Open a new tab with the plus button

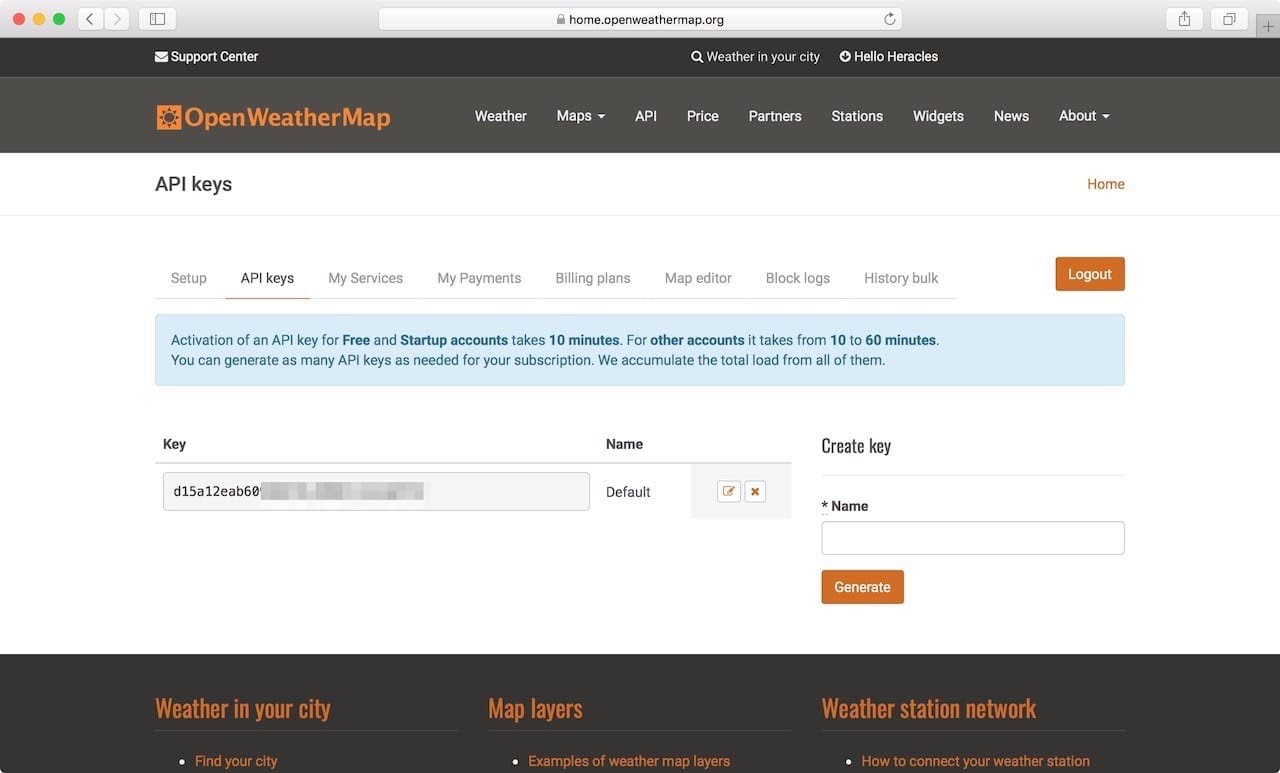(x=1268, y=27)
